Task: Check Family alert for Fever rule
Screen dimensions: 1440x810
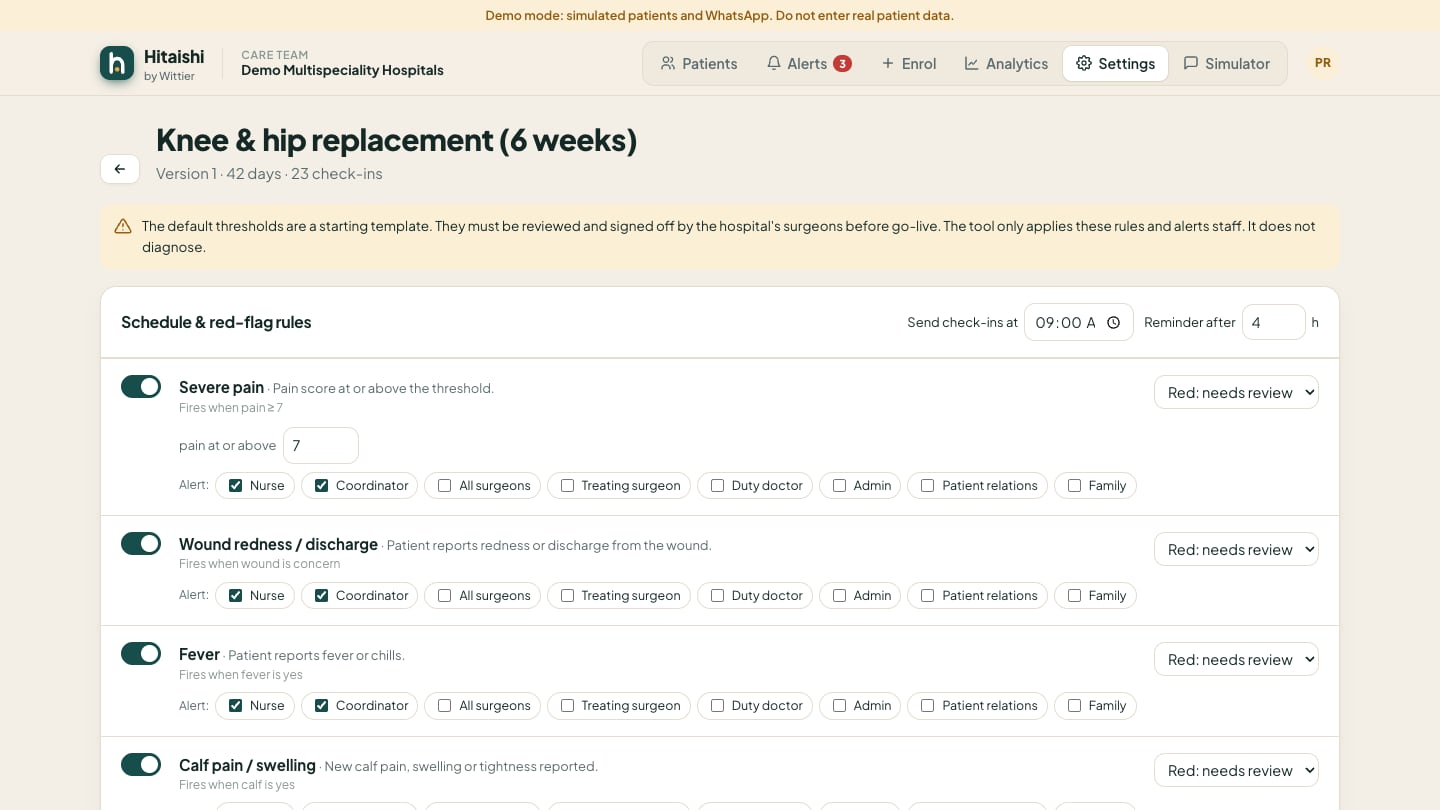Action: tap(1074, 706)
